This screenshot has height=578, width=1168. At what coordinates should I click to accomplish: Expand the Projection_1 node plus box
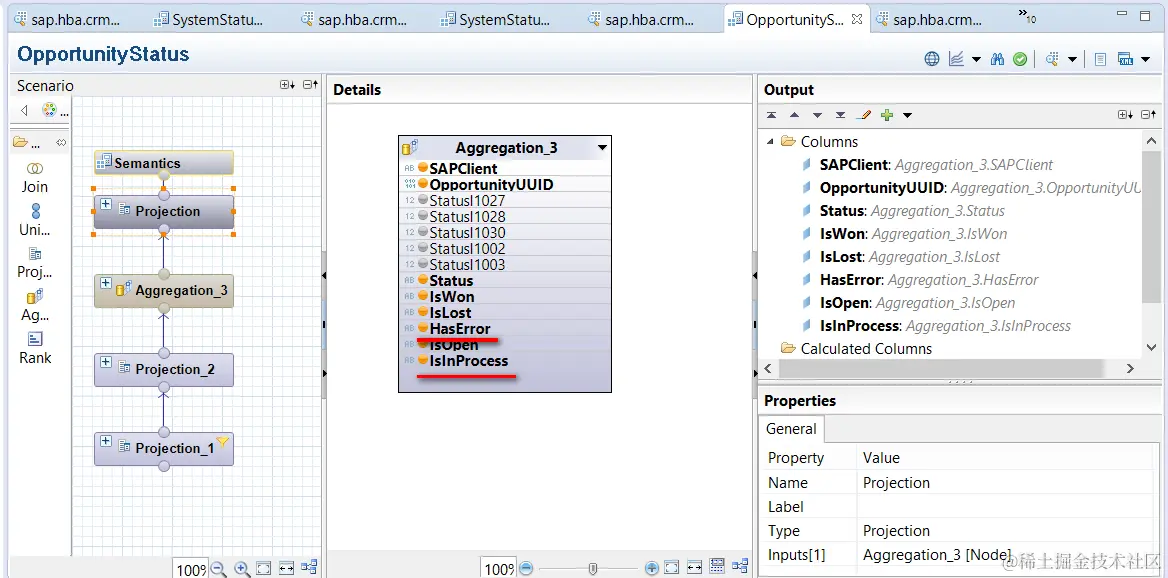tap(106, 441)
